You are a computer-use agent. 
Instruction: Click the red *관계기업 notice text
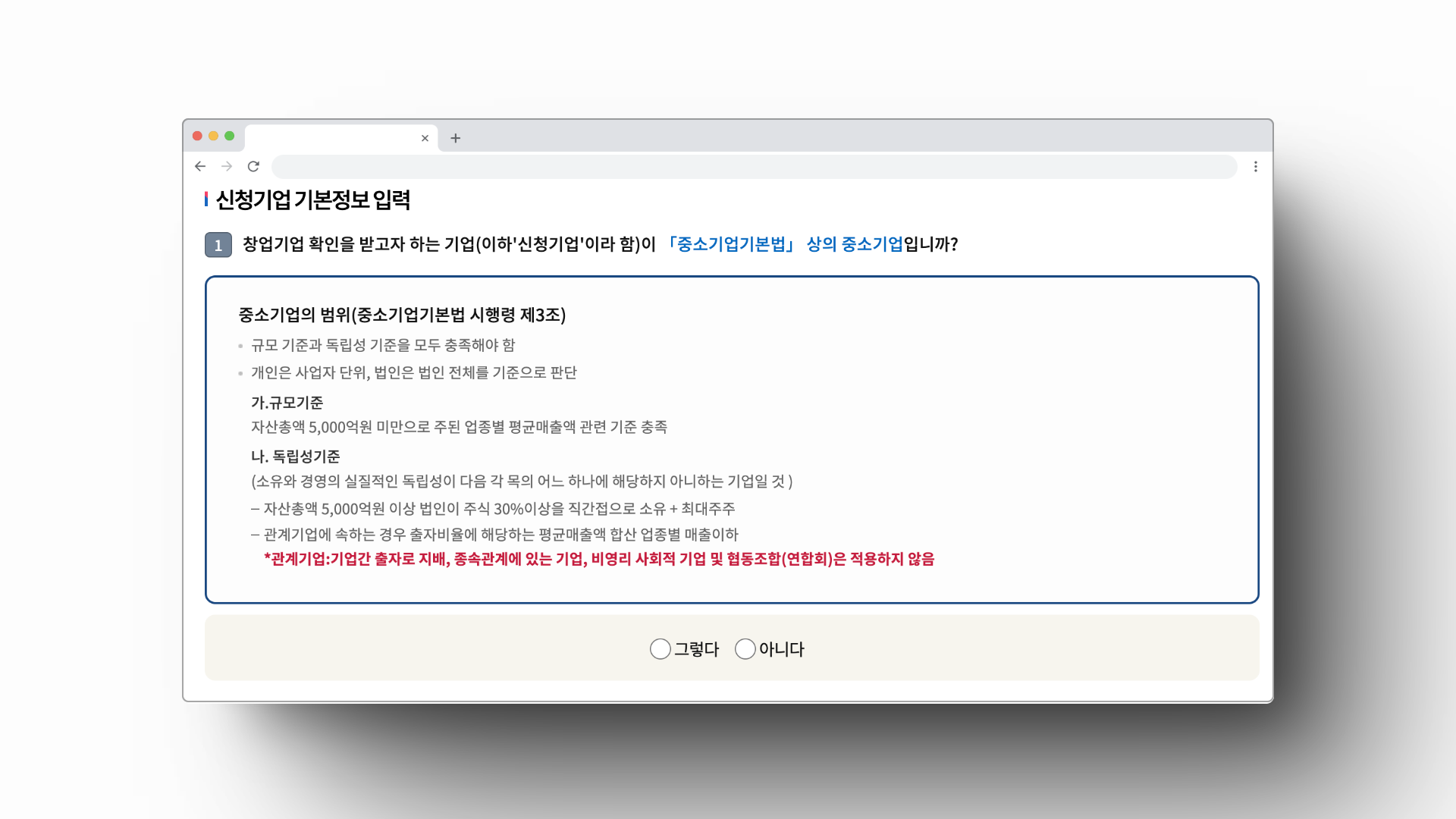[598, 559]
